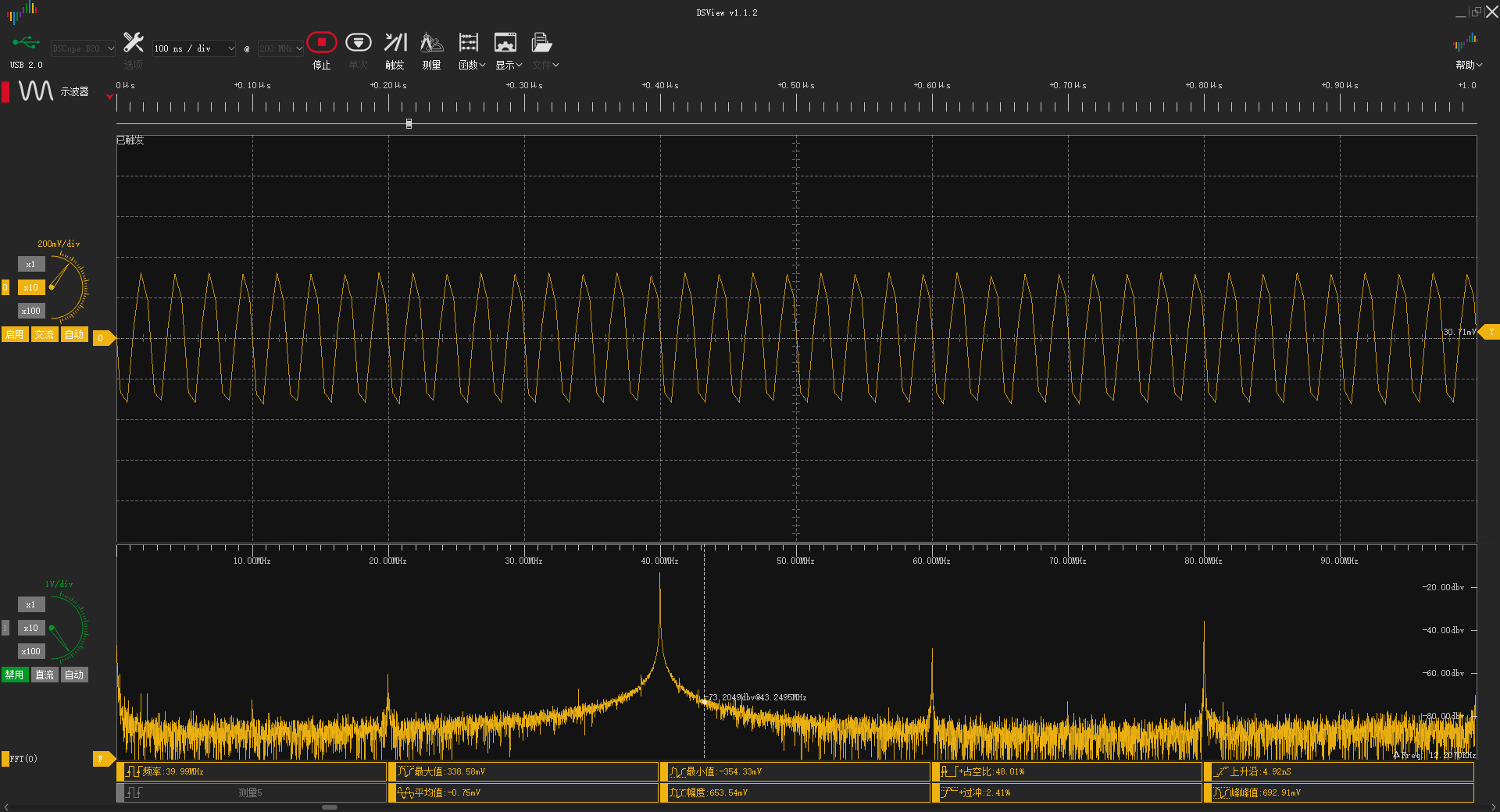Select x1 probe for channel 1
Viewport: 1500px width, 812px height.
click(30, 605)
